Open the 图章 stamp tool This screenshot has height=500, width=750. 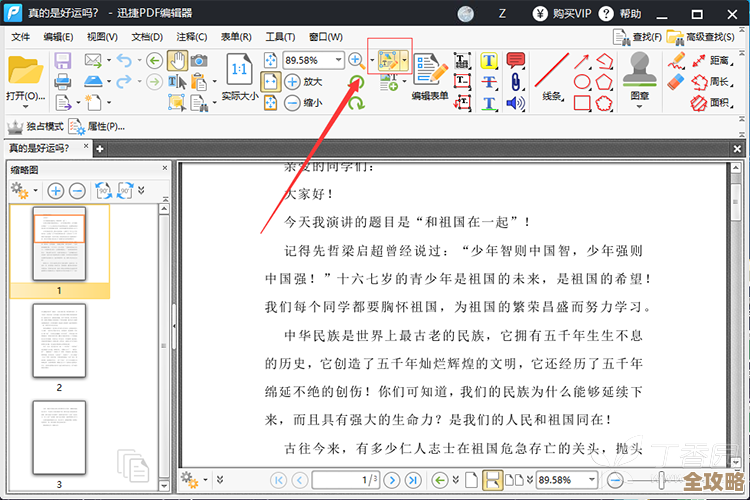click(638, 74)
